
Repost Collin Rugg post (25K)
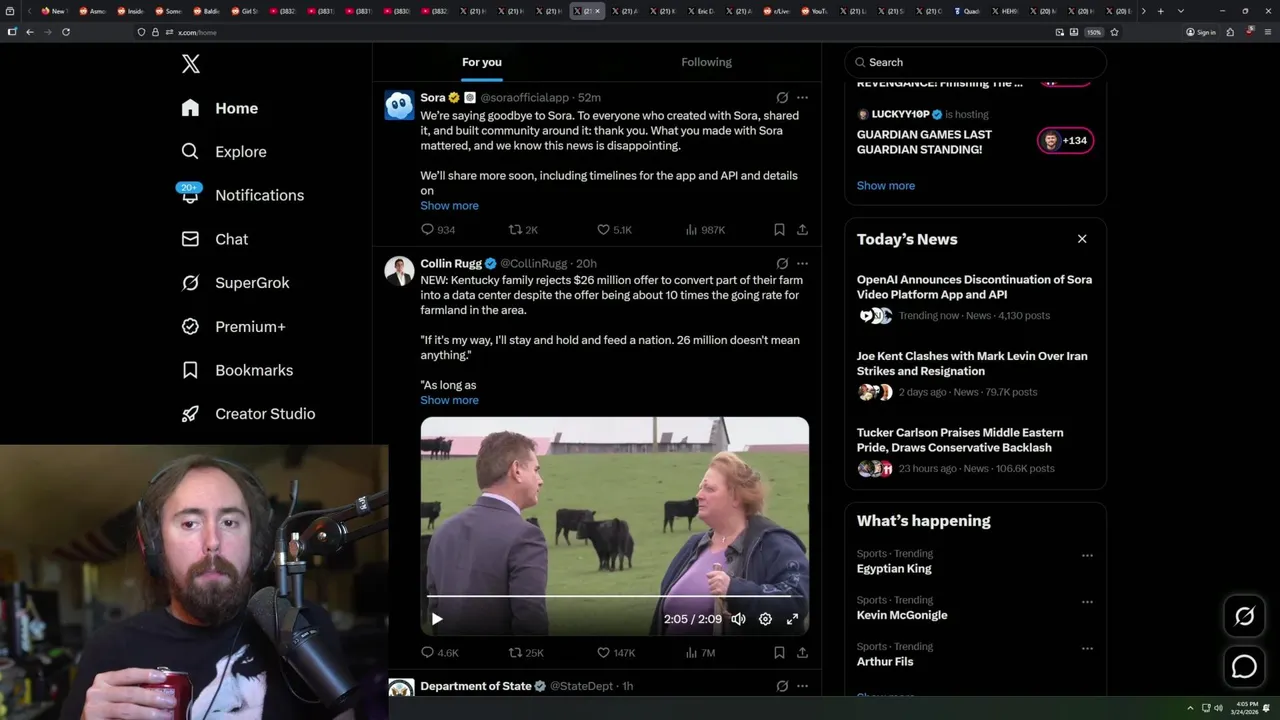(526, 653)
